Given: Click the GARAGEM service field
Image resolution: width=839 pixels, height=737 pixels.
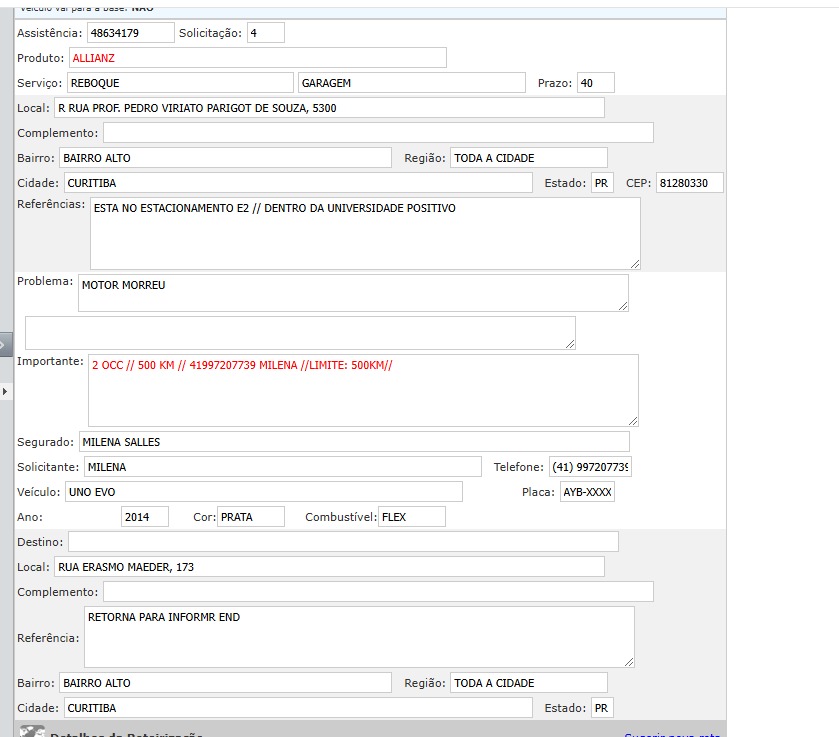Looking at the screenshot, I should click(x=412, y=83).
